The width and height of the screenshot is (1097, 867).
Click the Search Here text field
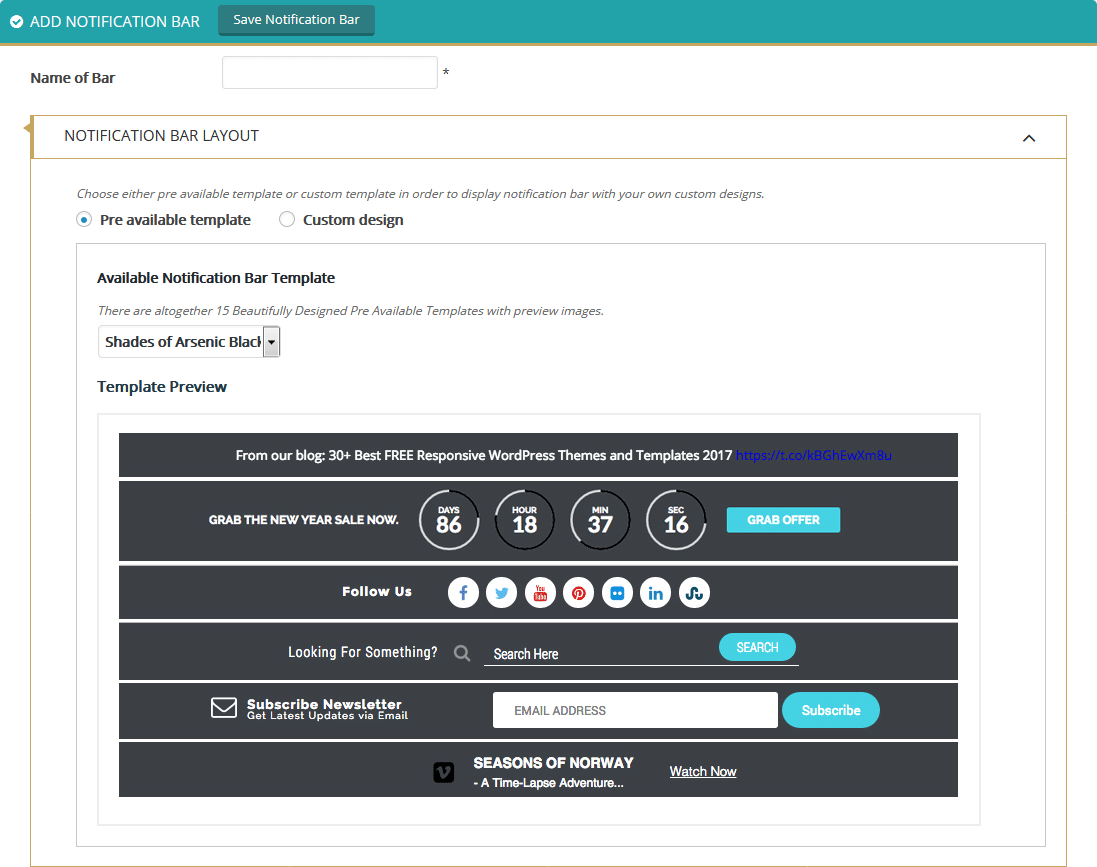[x=602, y=654]
